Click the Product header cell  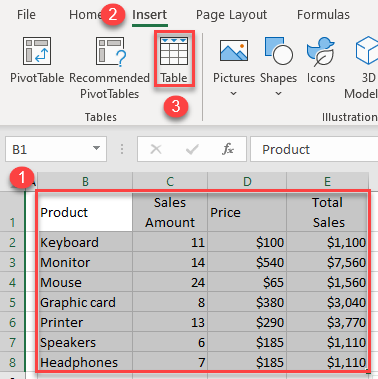(85, 212)
